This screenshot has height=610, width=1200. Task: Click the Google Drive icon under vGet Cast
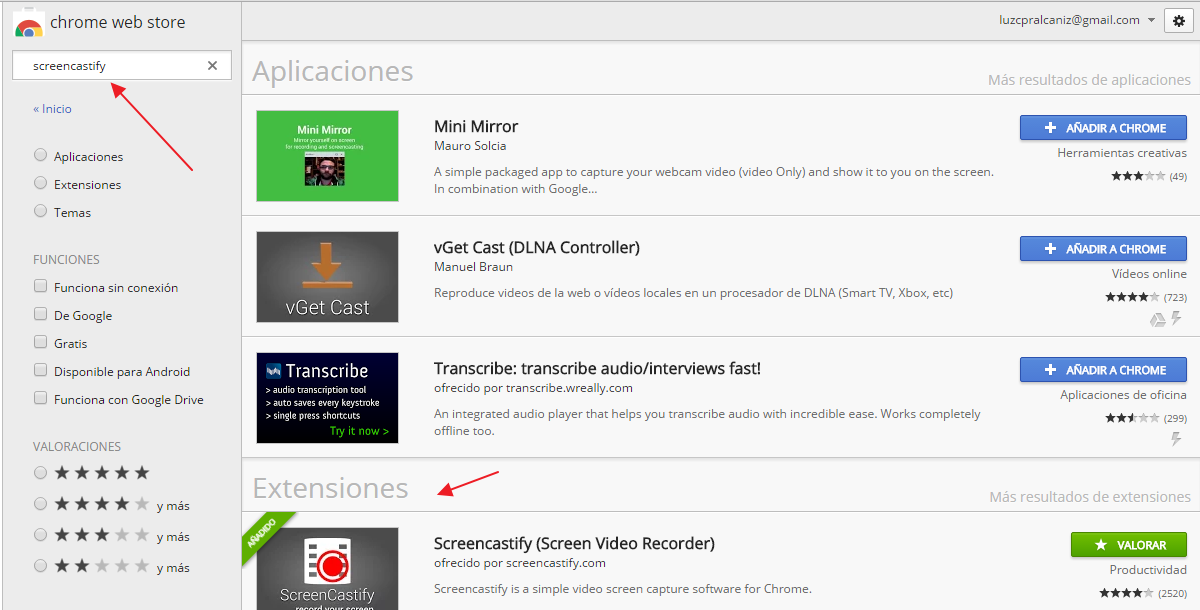tap(1158, 319)
